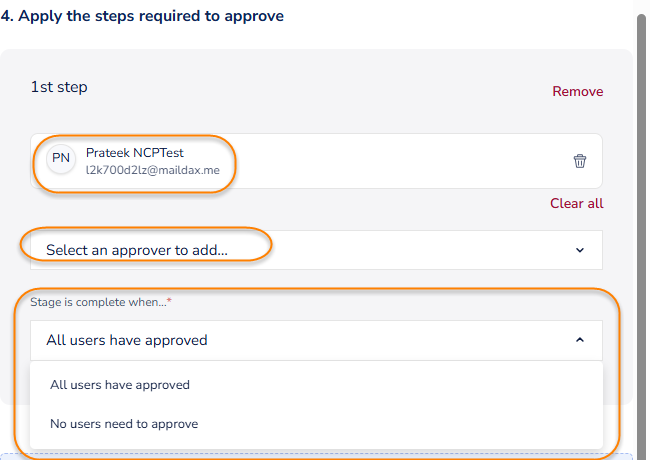The width and height of the screenshot is (667, 460).
Task: Select the Prateek NCPTest name text
Action: click(135, 153)
